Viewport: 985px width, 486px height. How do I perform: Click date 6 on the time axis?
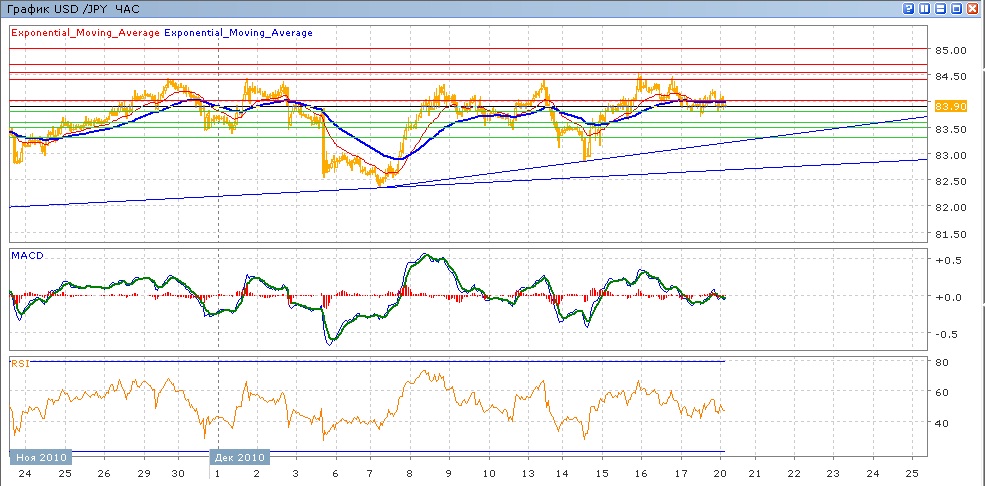tap(335, 474)
